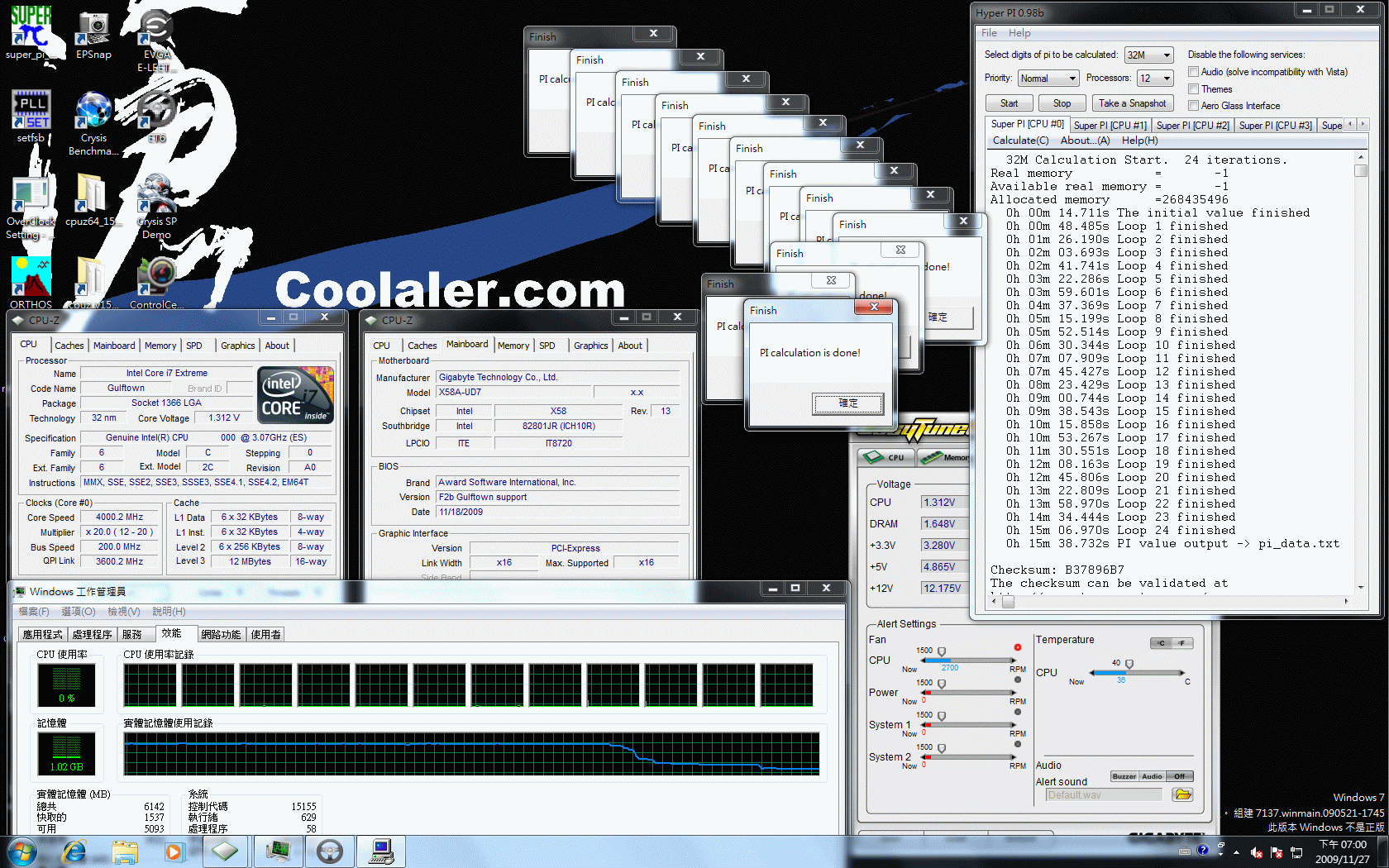Open the Graphics tab in left CPU-Z
Viewport: 1389px width, 868px height.
pyautogui.click(x=238, y=346)
